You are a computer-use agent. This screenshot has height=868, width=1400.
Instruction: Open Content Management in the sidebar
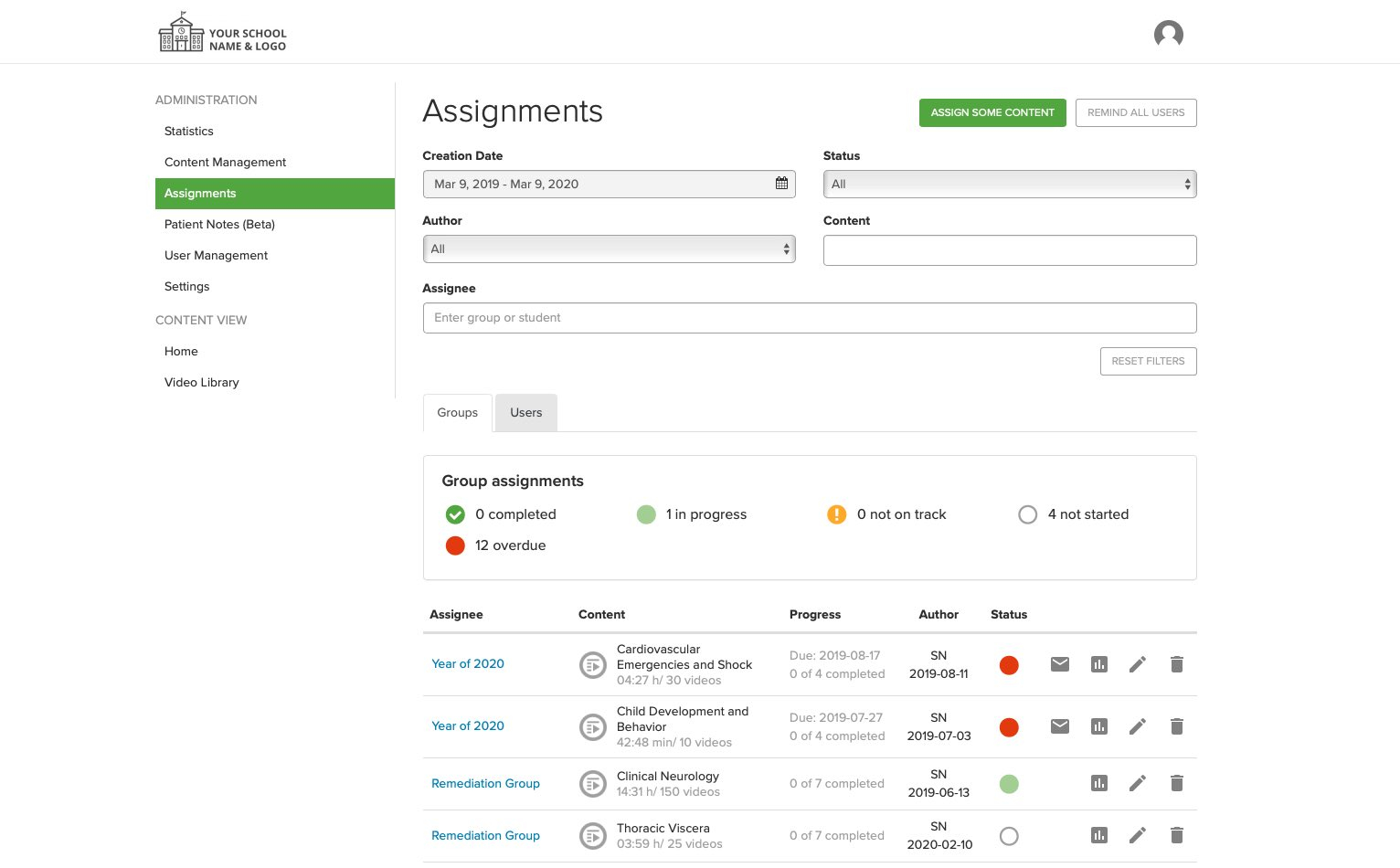[x=226, y=163]
